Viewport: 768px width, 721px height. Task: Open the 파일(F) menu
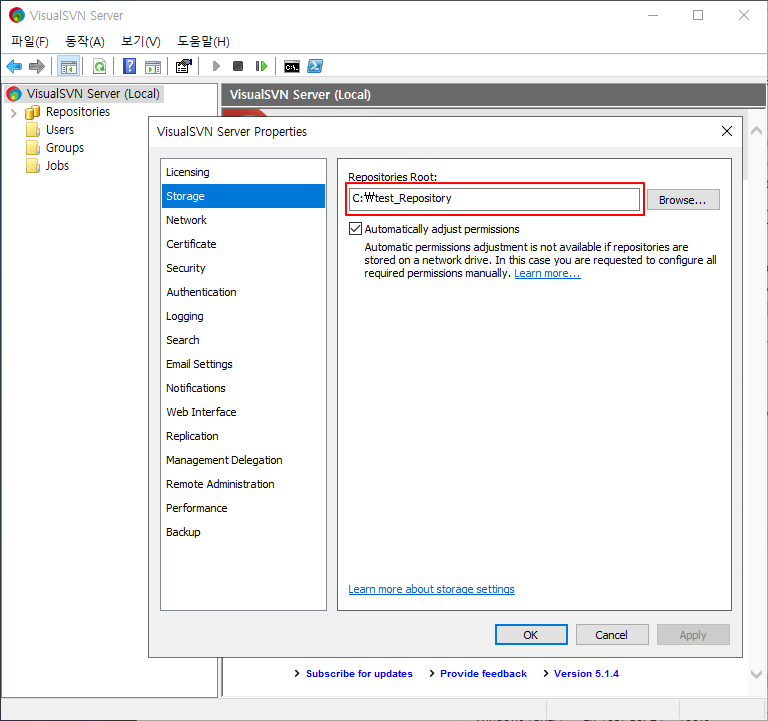point(30,42)
